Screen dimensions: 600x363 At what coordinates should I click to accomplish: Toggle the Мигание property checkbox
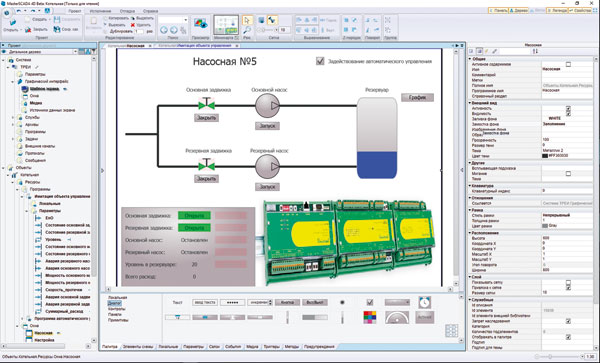(x=568, y=173)
